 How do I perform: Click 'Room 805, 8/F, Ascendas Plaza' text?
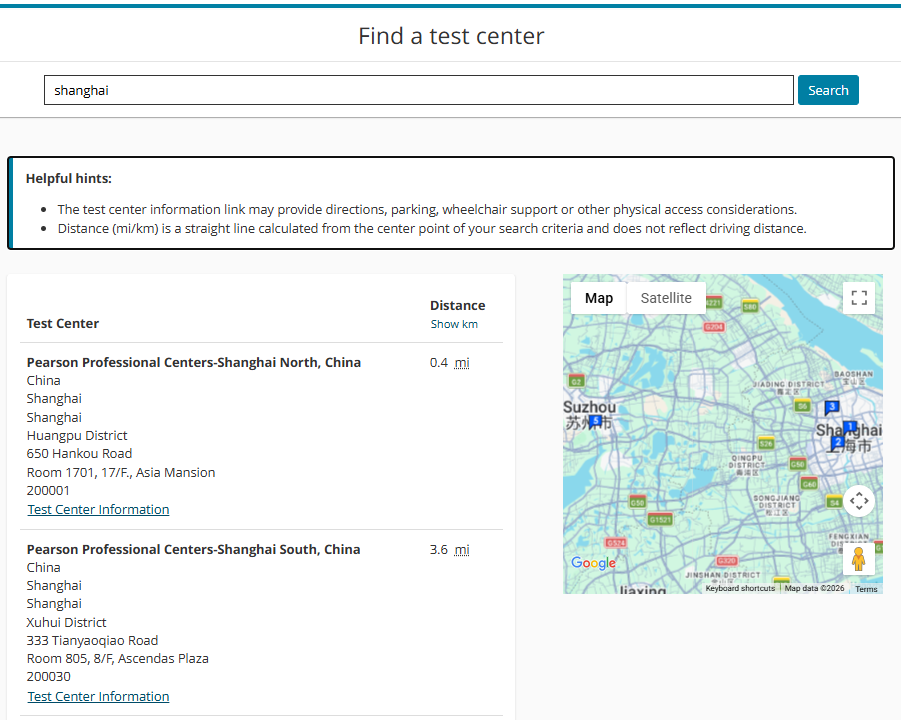click(x=118, y=659)
